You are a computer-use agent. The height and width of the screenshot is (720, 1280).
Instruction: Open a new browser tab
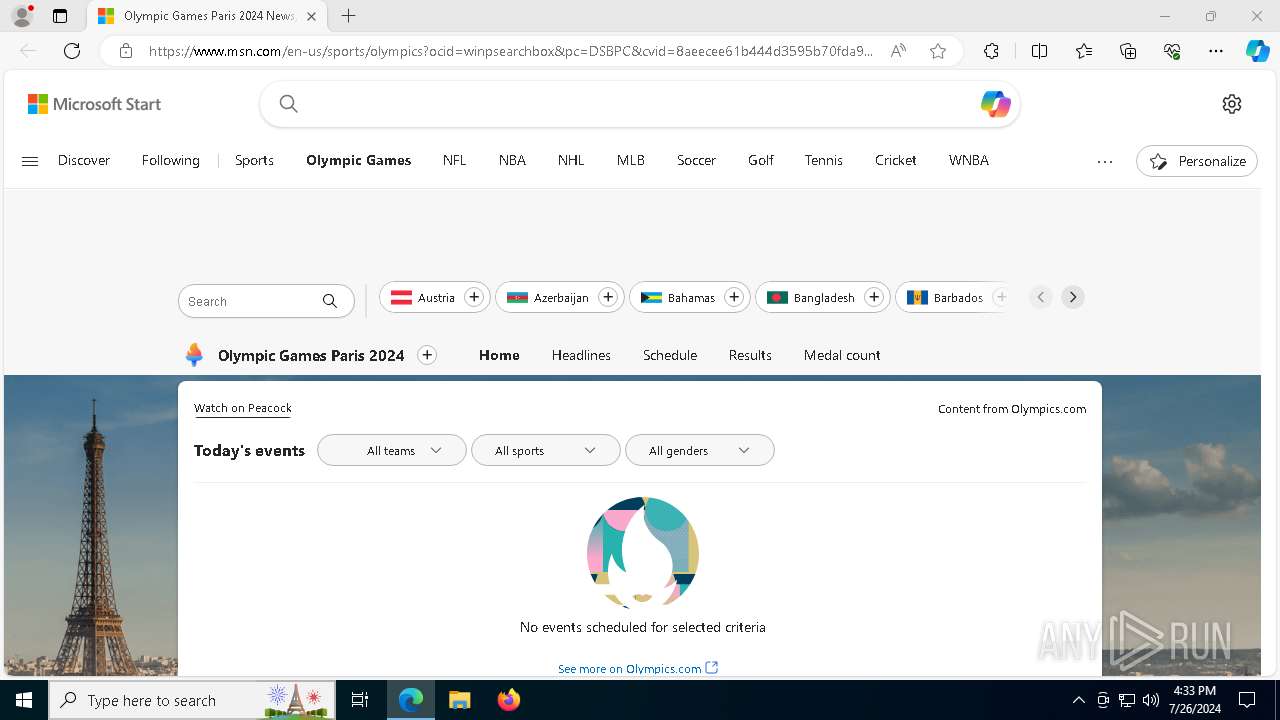pos(348,16)
